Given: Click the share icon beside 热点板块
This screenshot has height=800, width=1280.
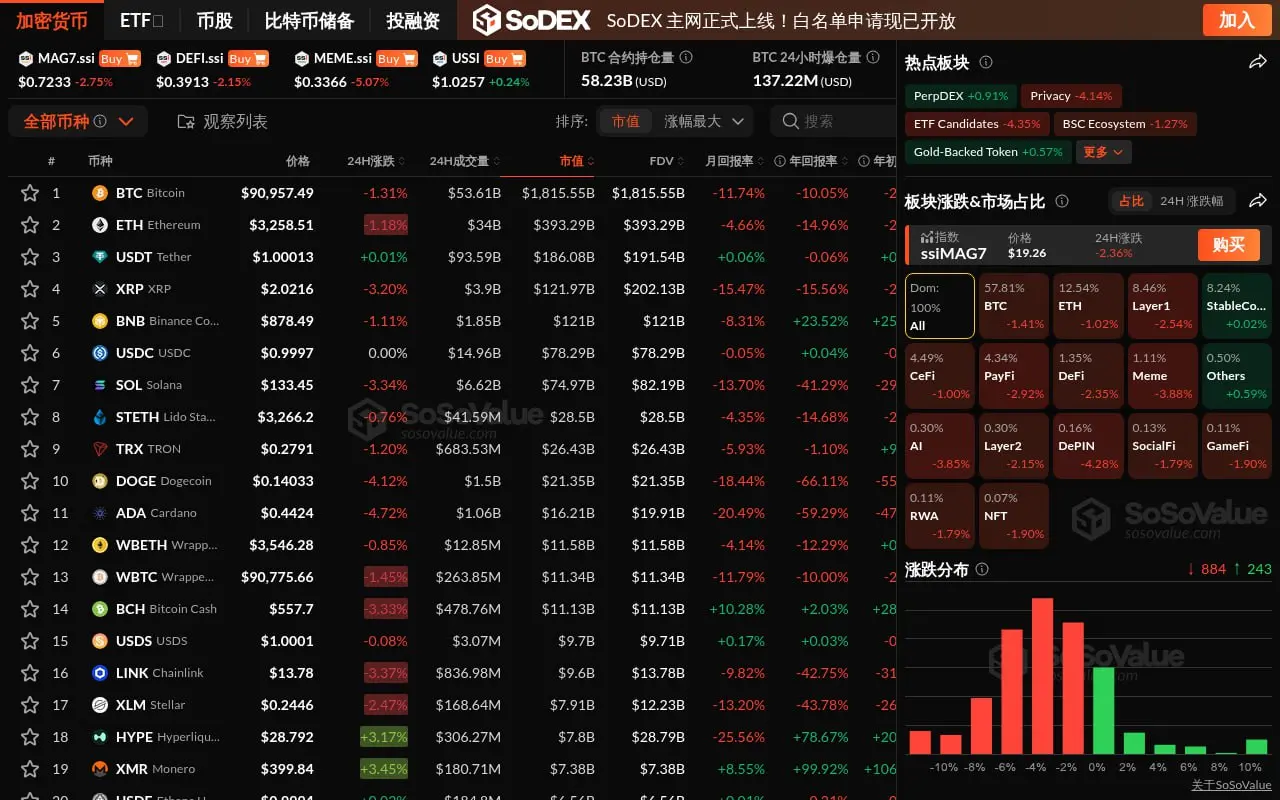Looking at the screenshot, I should click(1258, 62).
